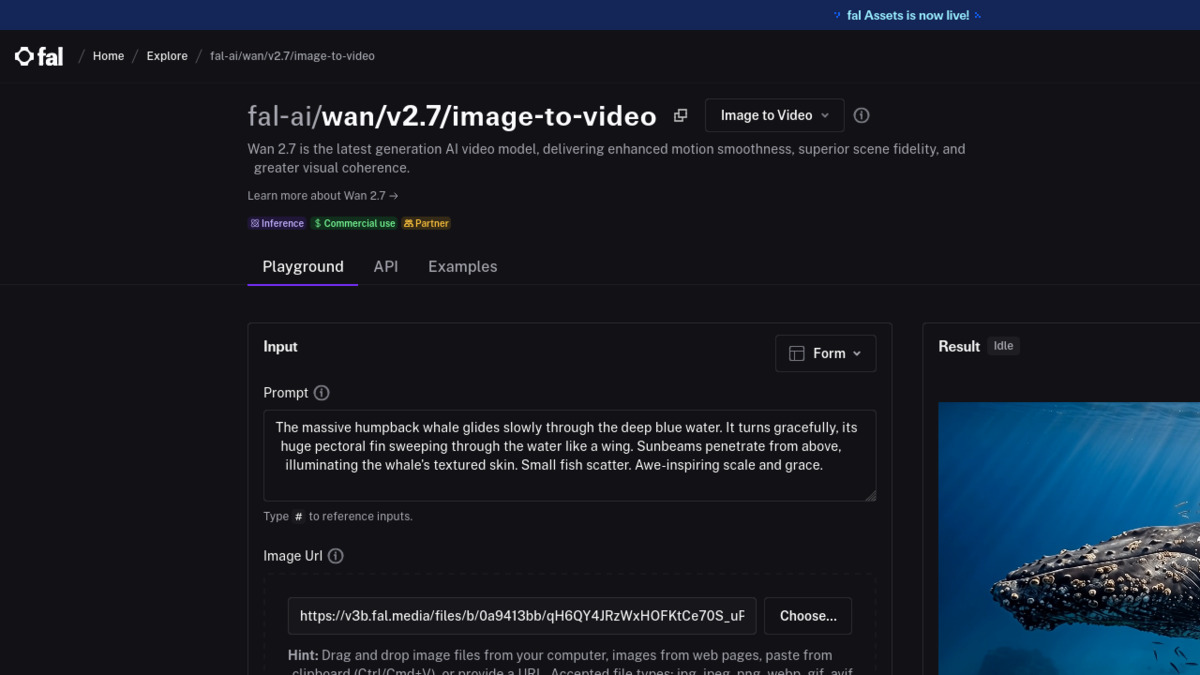Switch to the Playground tab
This screenshot has height=675, width=1200.
[x=303, y=267]
